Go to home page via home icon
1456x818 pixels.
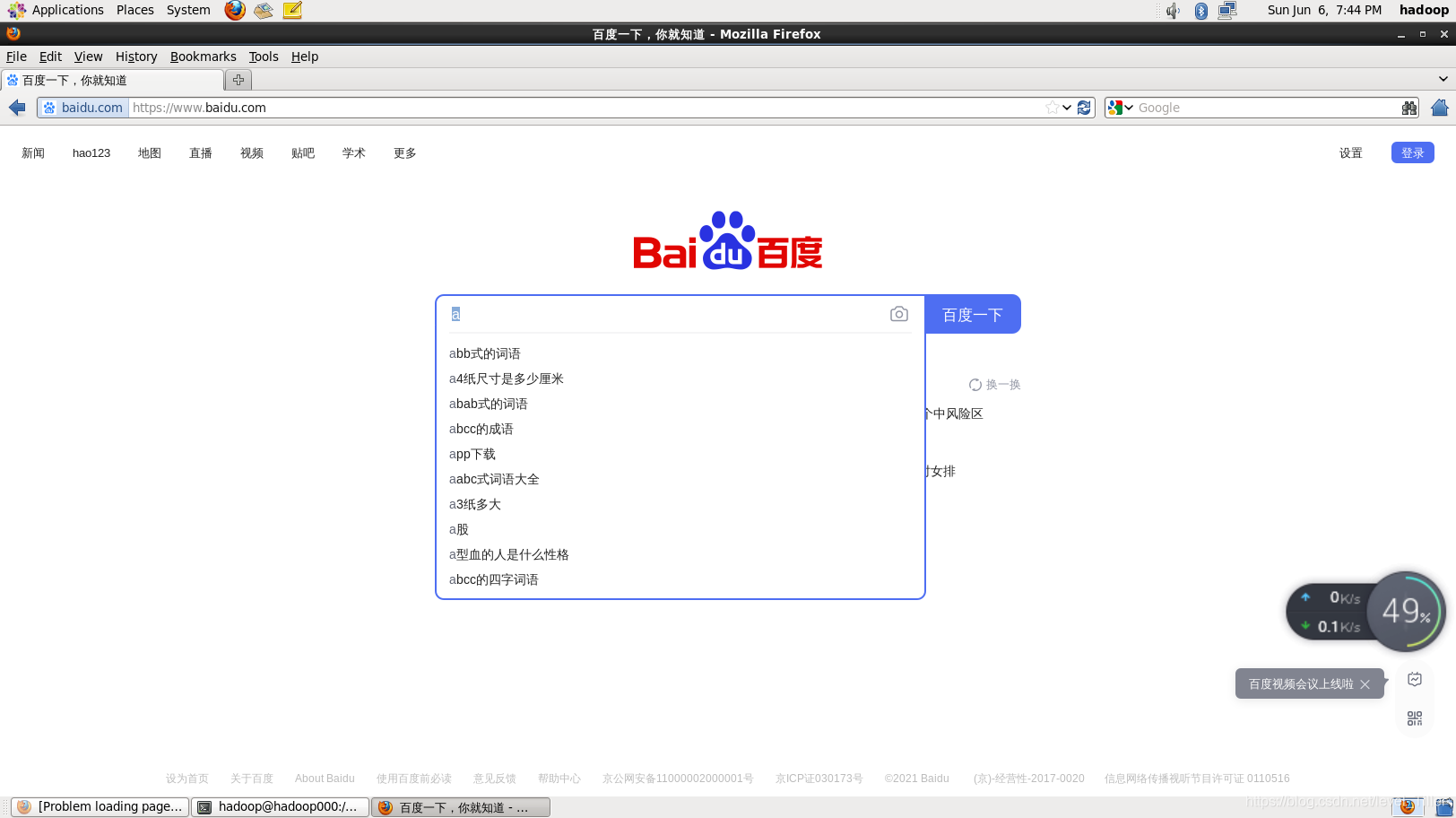[1440, 108]
